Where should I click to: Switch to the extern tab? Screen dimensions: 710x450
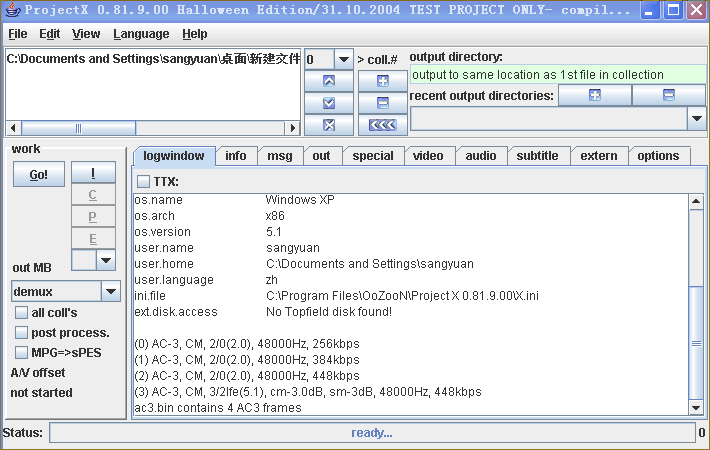click(x=599, y=156)
